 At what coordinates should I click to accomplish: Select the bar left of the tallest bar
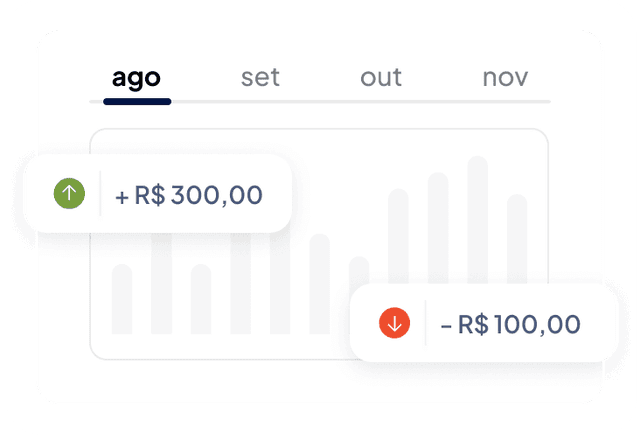coord(438,228)
